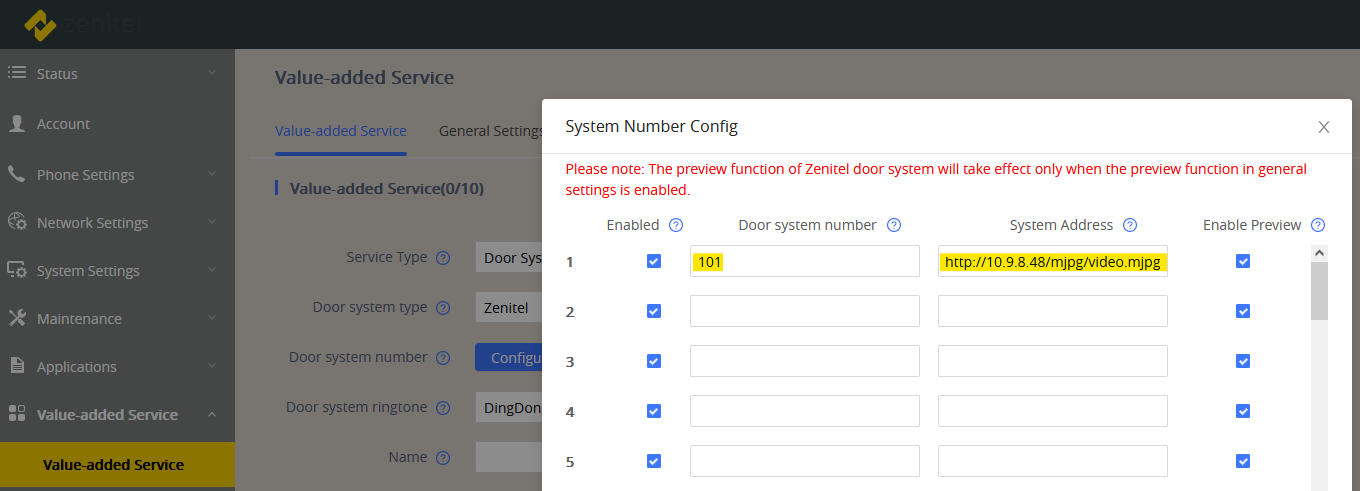The image size is (1360, 491).
Task: Click the help icon beside Enabled column
Action: (x=676, y=225)
